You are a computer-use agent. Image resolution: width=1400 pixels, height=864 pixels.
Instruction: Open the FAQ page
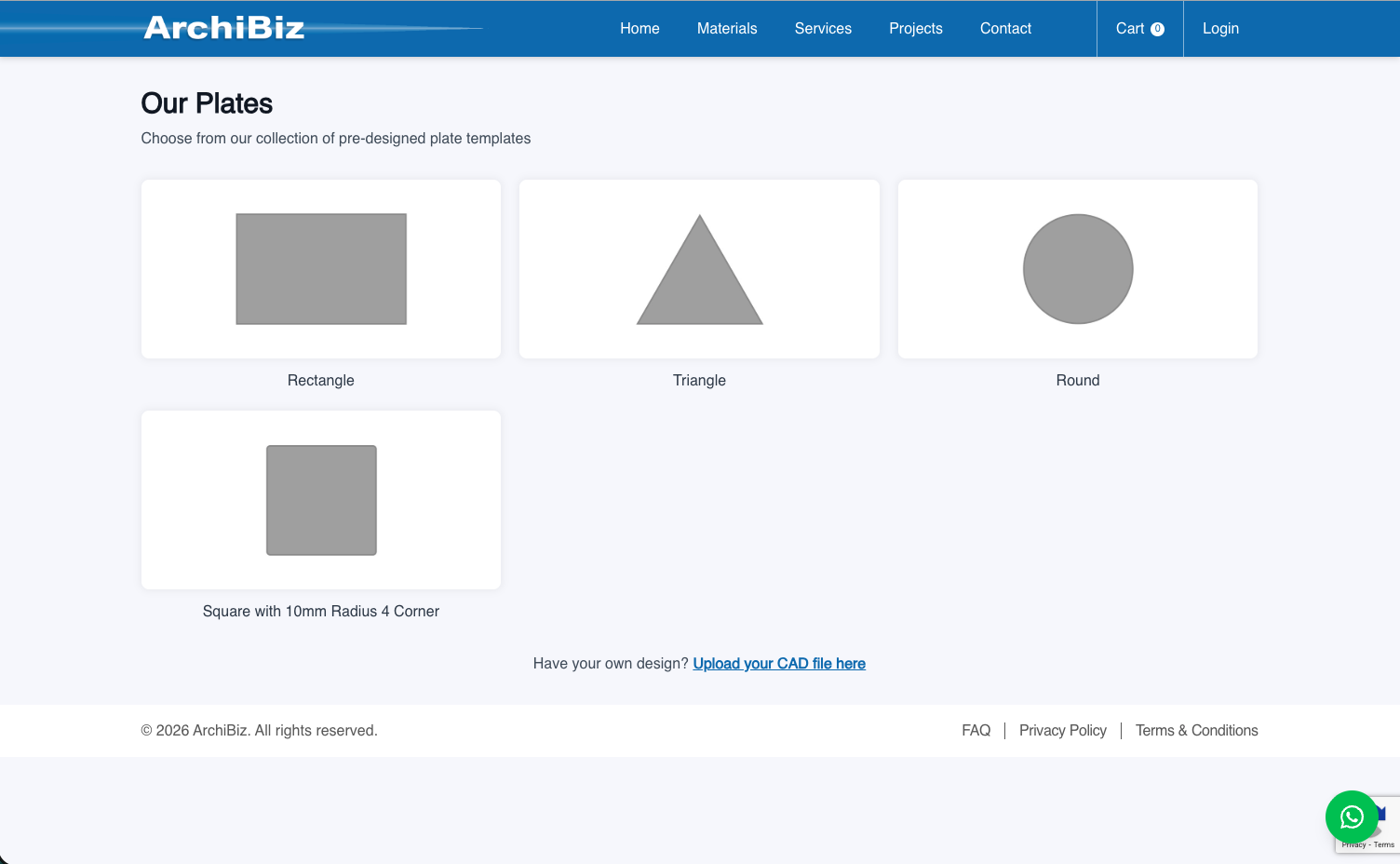(x=976, y=730)
